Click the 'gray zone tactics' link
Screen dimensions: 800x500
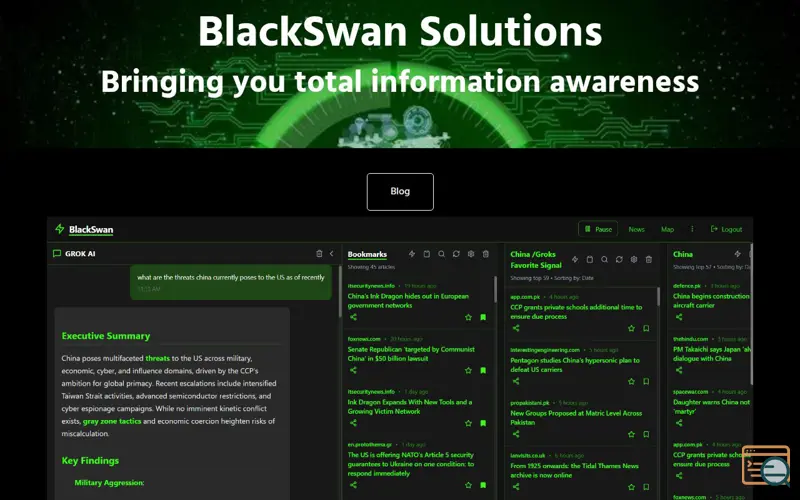[112, 421]
